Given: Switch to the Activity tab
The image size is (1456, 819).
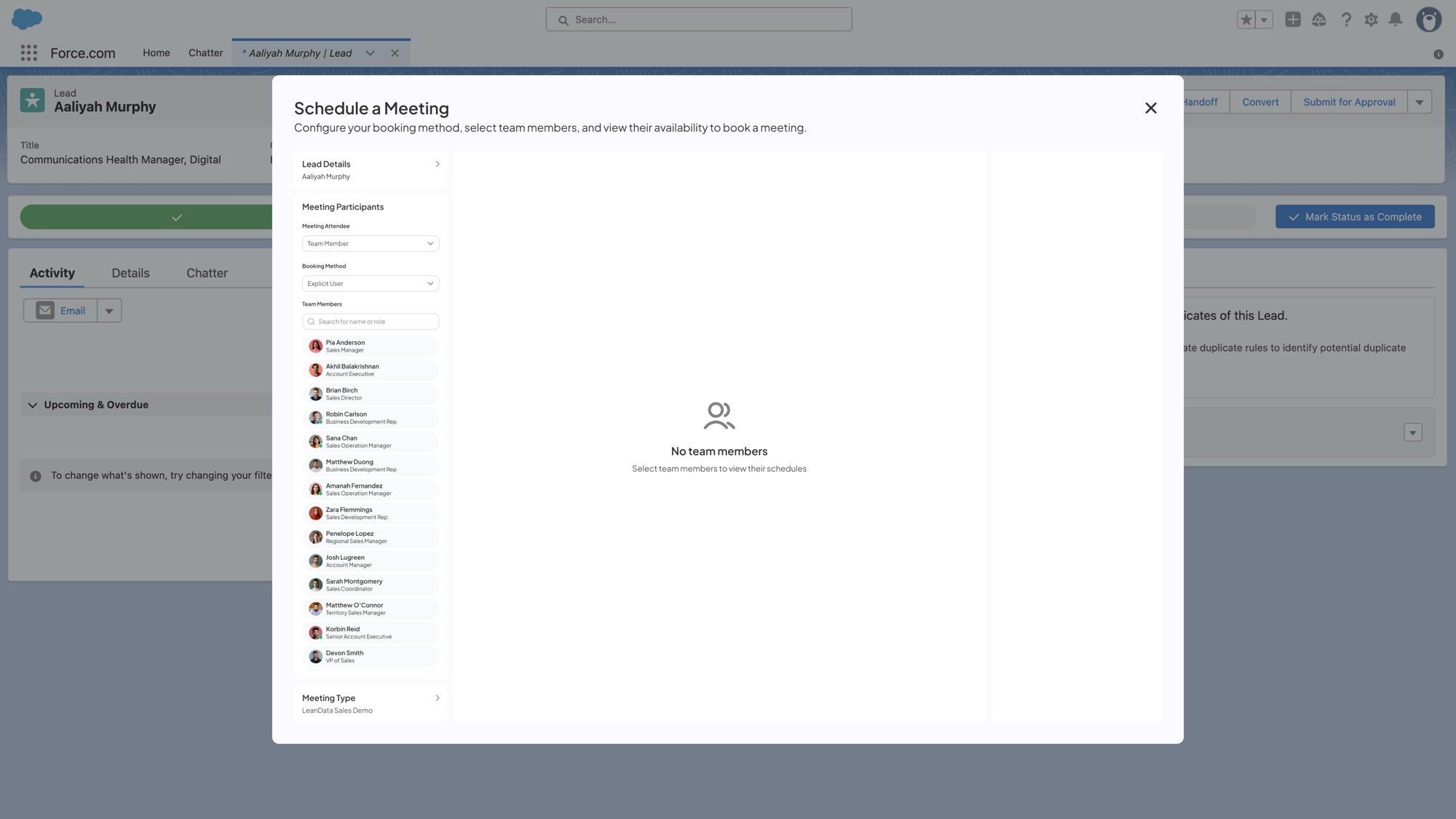Looking at the screenshot, I should point(52,273).
